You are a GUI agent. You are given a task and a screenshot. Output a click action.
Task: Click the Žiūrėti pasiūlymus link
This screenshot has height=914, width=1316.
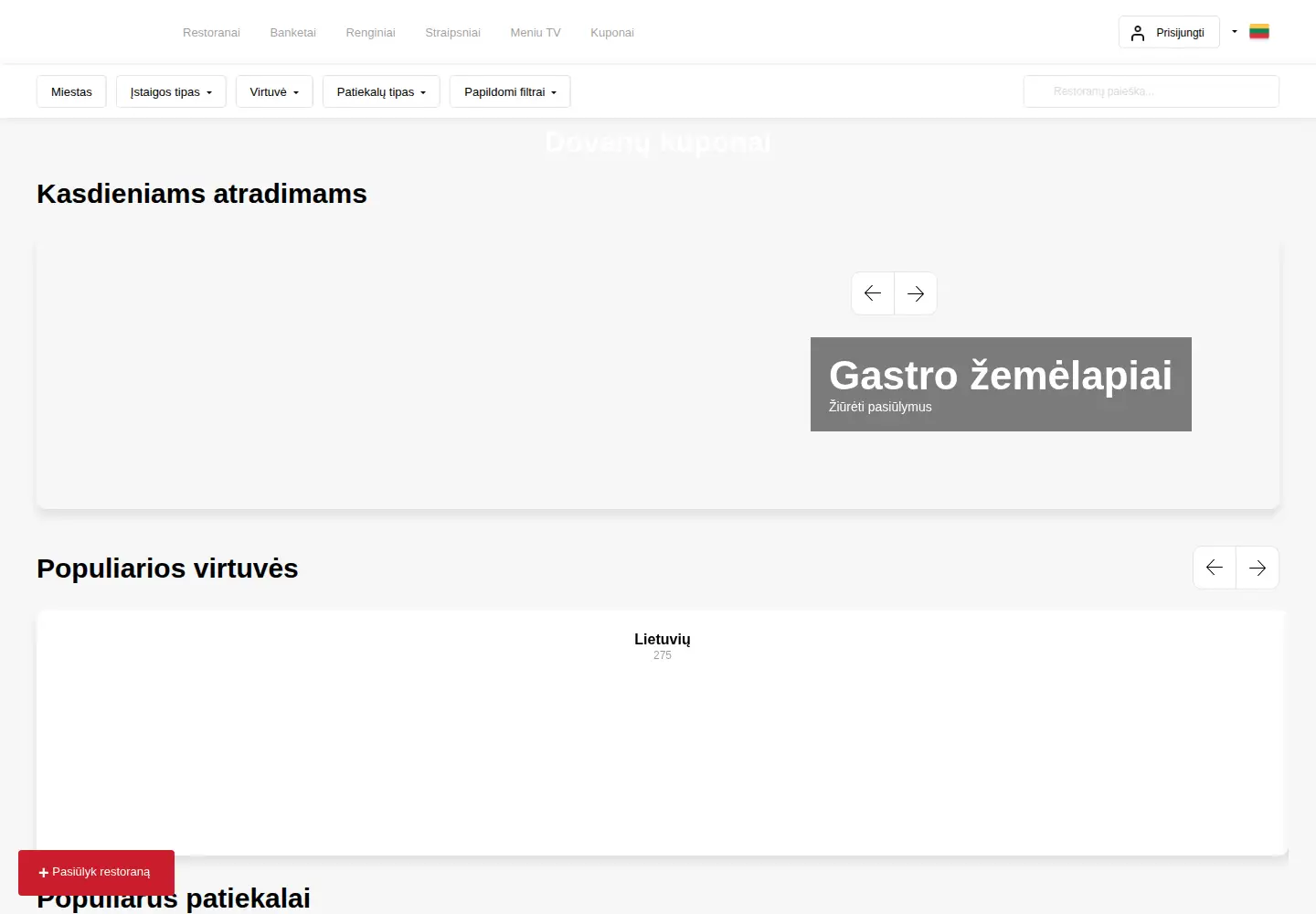tap(880, 407)
